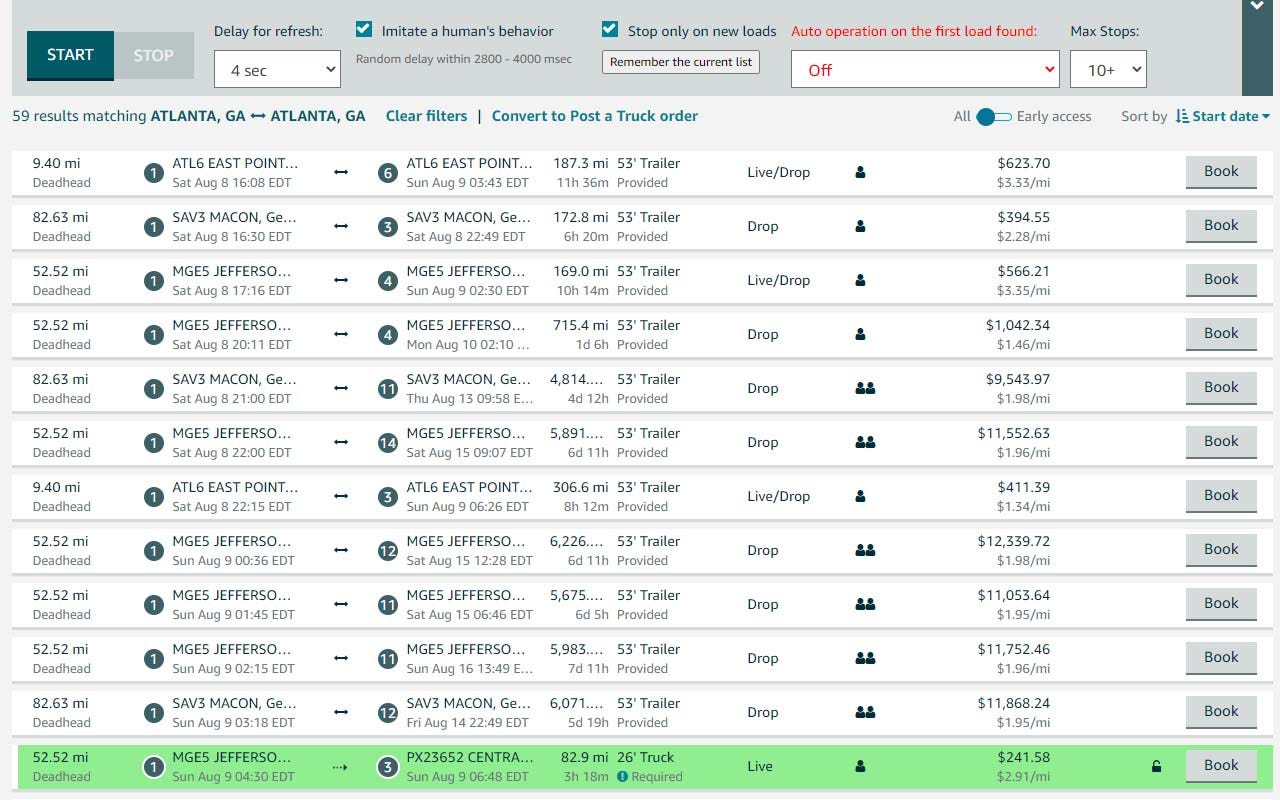Click the $3.33/mi rate text
Screen dimensions: 1280x800
tap(1023, 183)
